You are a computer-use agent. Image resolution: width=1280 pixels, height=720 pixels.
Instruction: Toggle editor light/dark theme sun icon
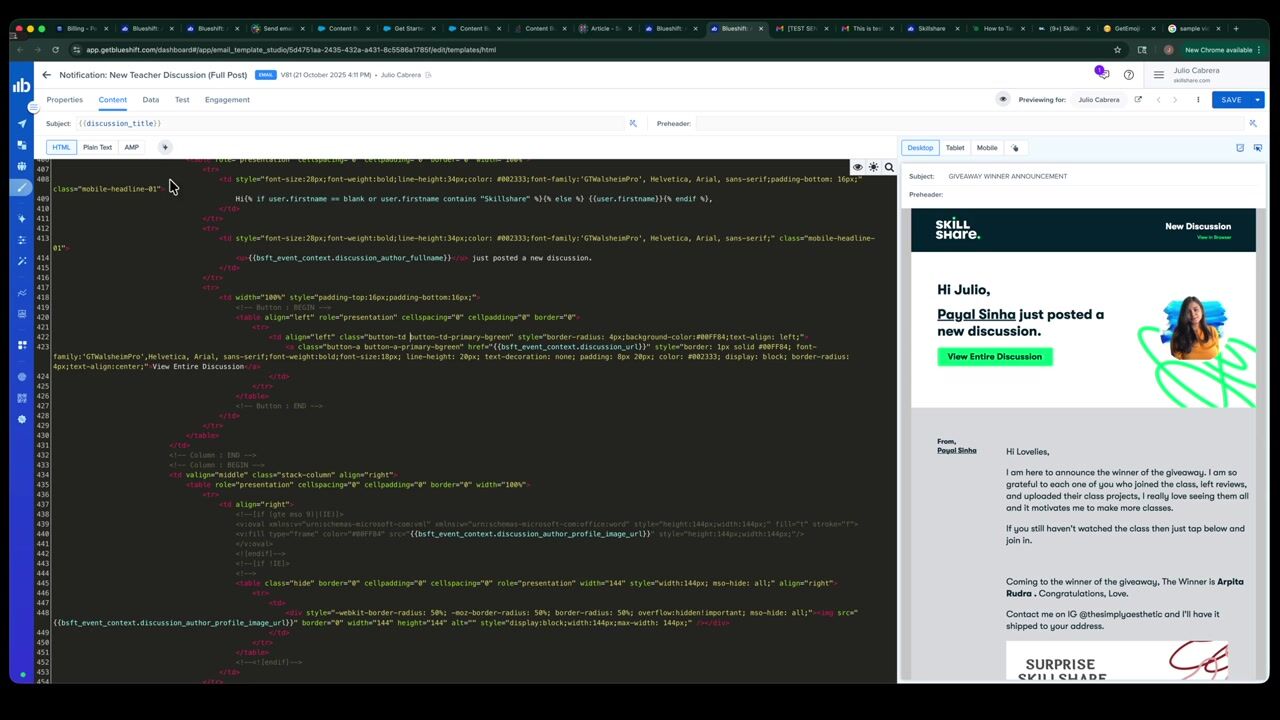[873, 167]
